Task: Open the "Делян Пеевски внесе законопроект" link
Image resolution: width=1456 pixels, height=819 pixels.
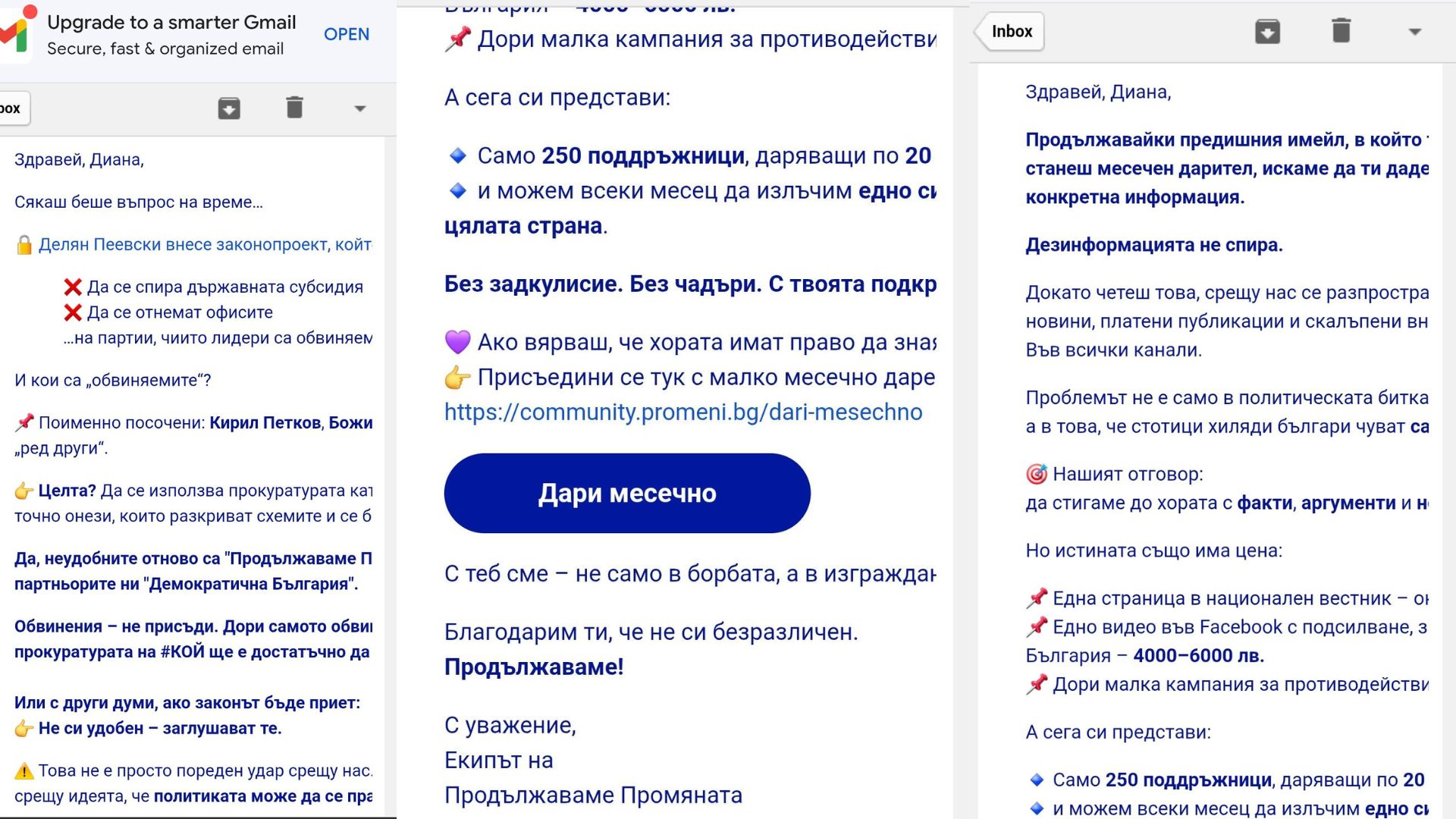Action: tap(205, 244)
